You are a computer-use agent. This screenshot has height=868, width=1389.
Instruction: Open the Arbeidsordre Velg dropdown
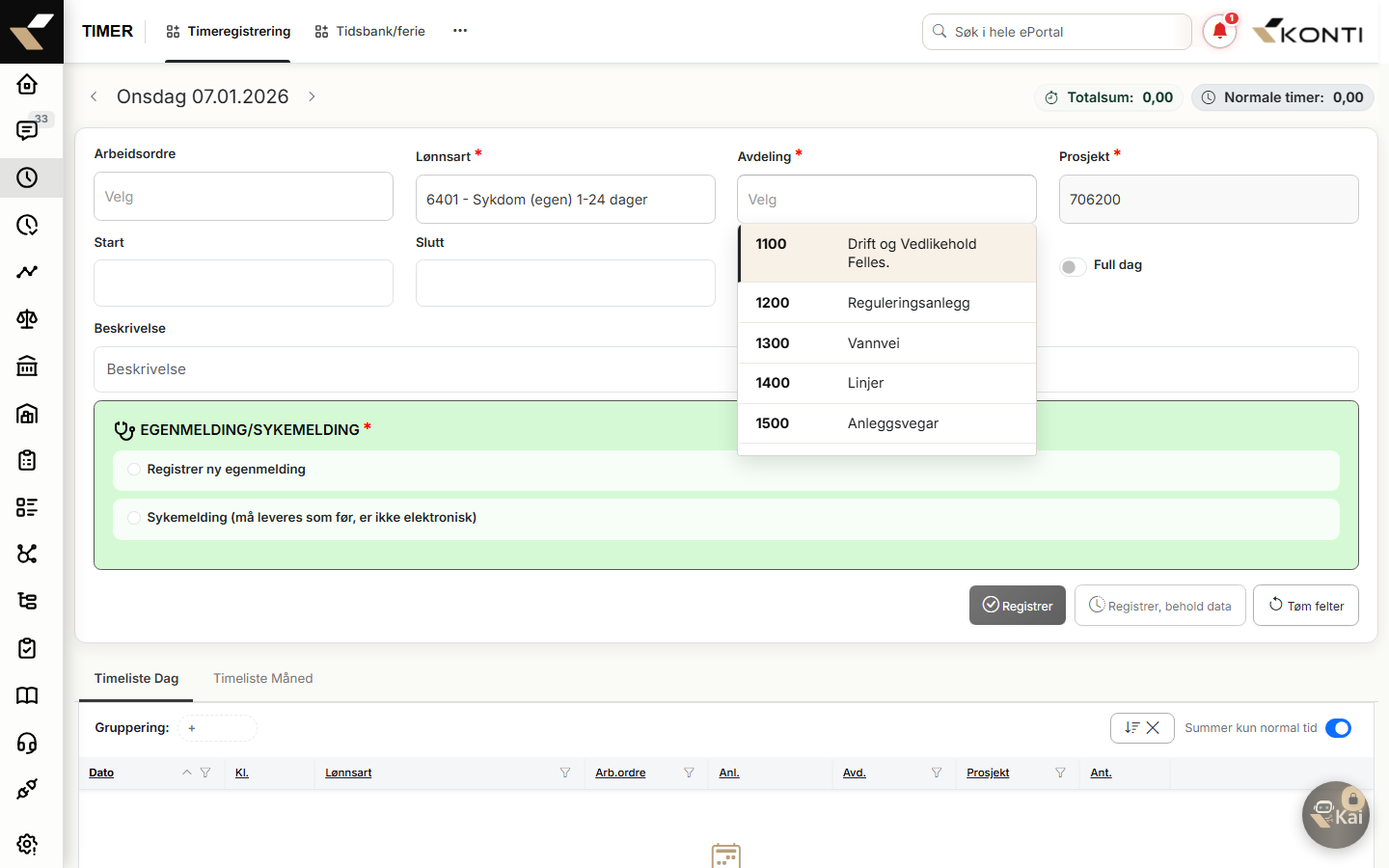click(243, 197)
